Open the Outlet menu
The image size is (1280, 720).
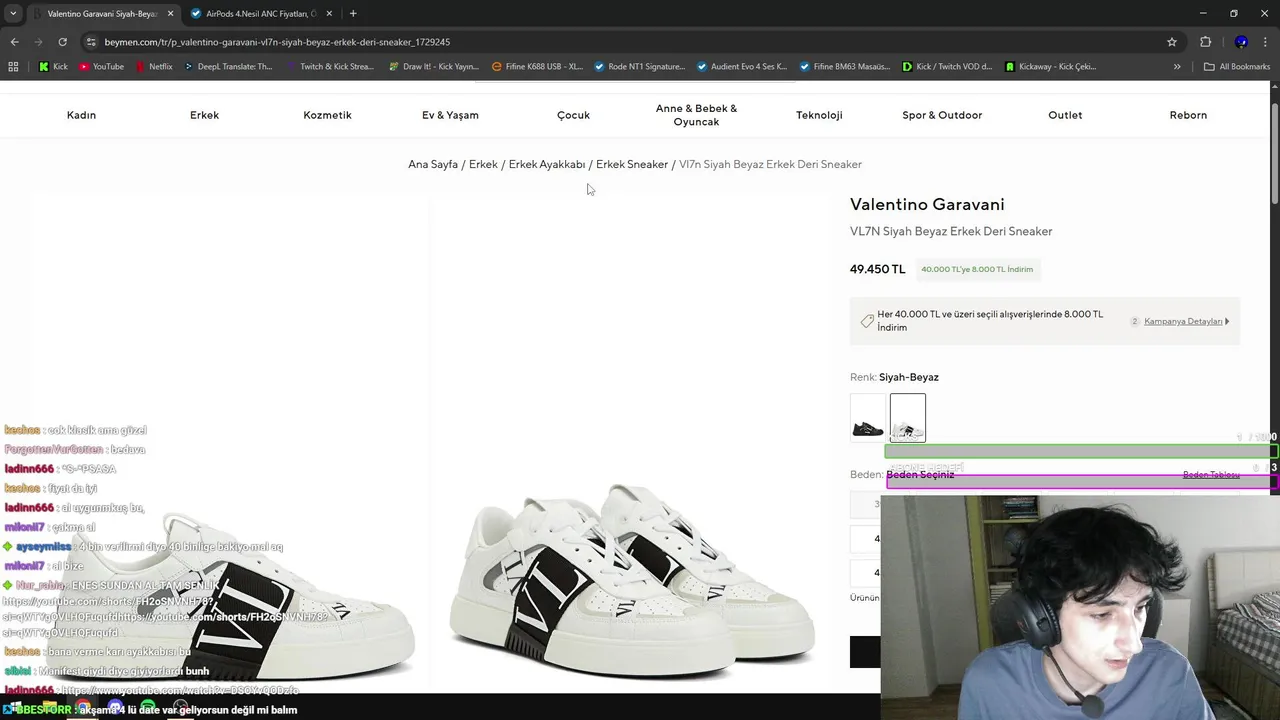1065,115
